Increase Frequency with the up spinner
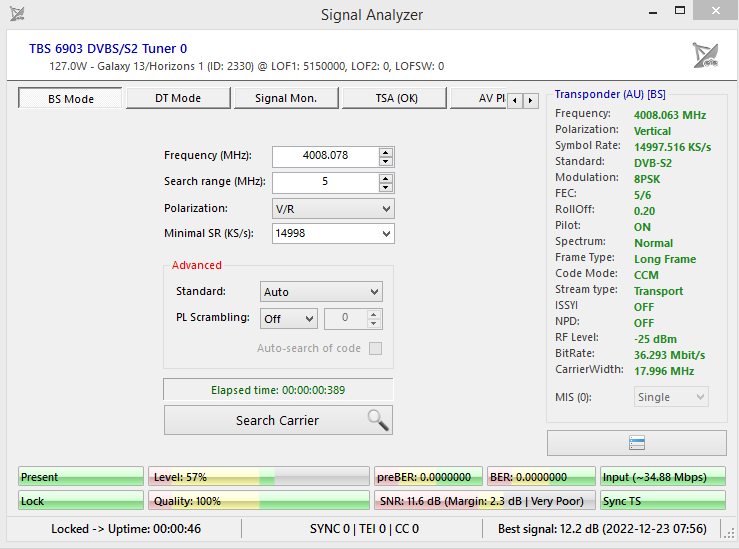This screenshot has width=739, height=549. click(386, 152)
